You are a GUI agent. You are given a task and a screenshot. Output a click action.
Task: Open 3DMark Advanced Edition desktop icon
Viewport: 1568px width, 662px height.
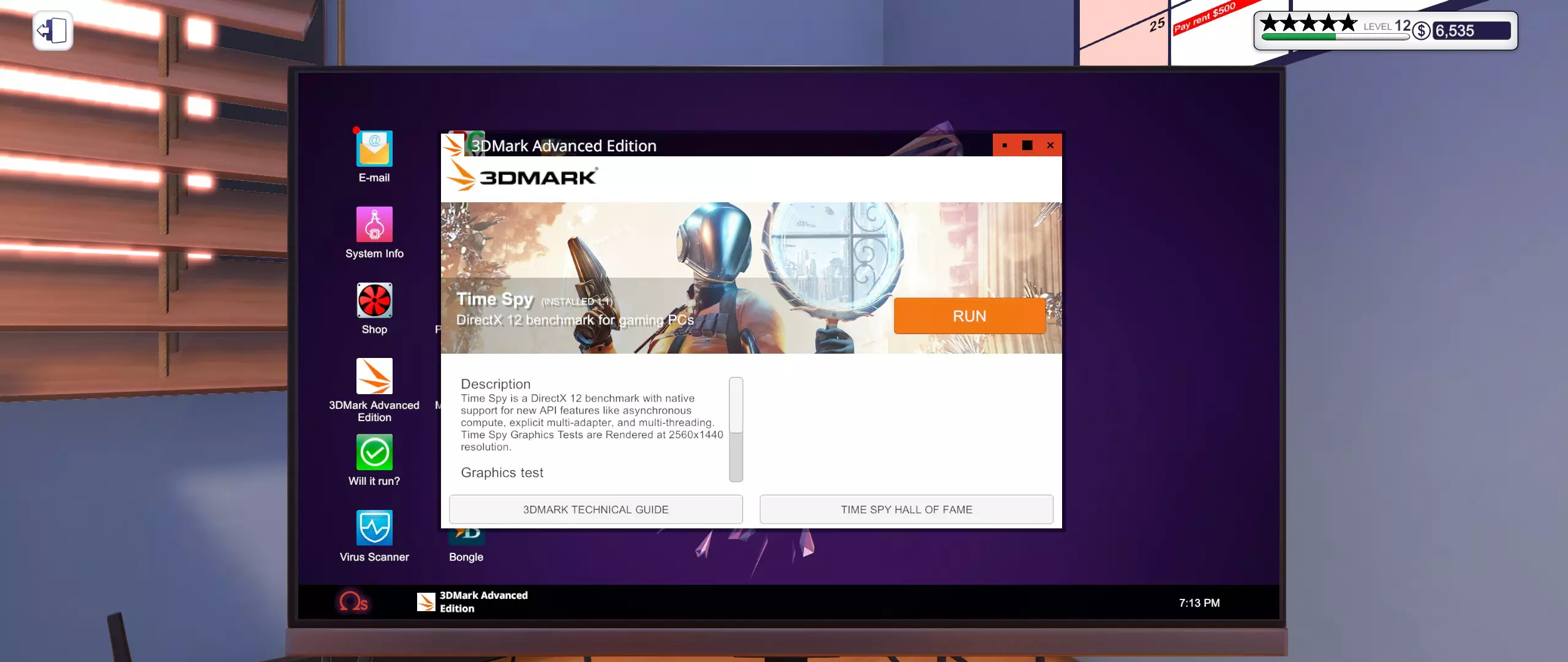pyautogui.click(x=374, y=376)
